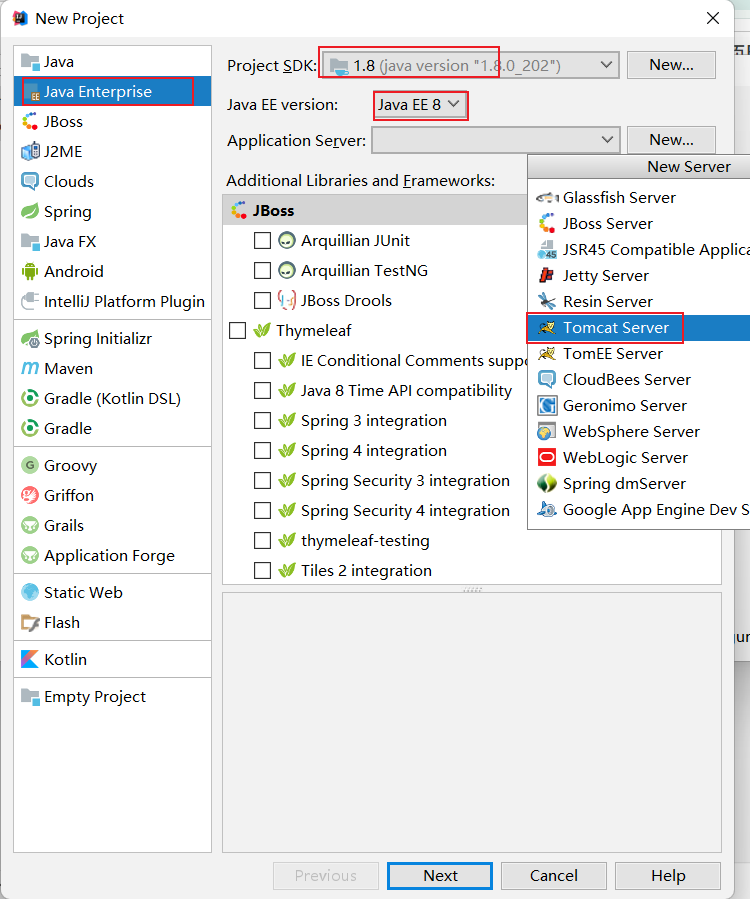The image size is (750, 899).
Task: Check the Thymeleaf framework checkbox
Action: click(x=237, y=330)
